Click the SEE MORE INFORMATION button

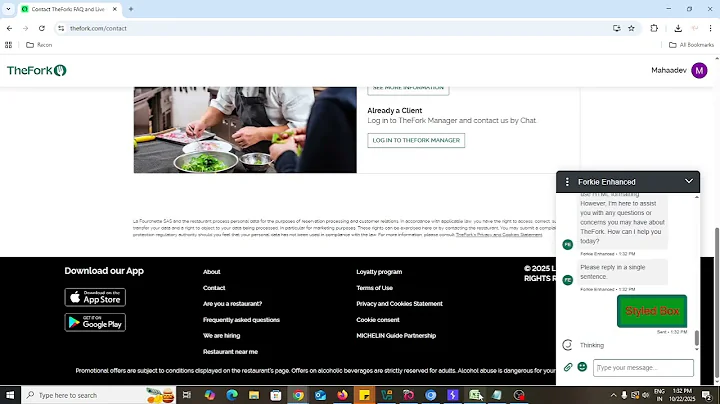click(408, 90)
